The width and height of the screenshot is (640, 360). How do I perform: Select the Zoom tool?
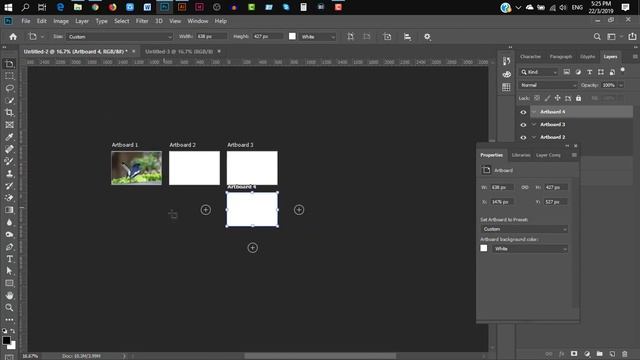point(9,307)
